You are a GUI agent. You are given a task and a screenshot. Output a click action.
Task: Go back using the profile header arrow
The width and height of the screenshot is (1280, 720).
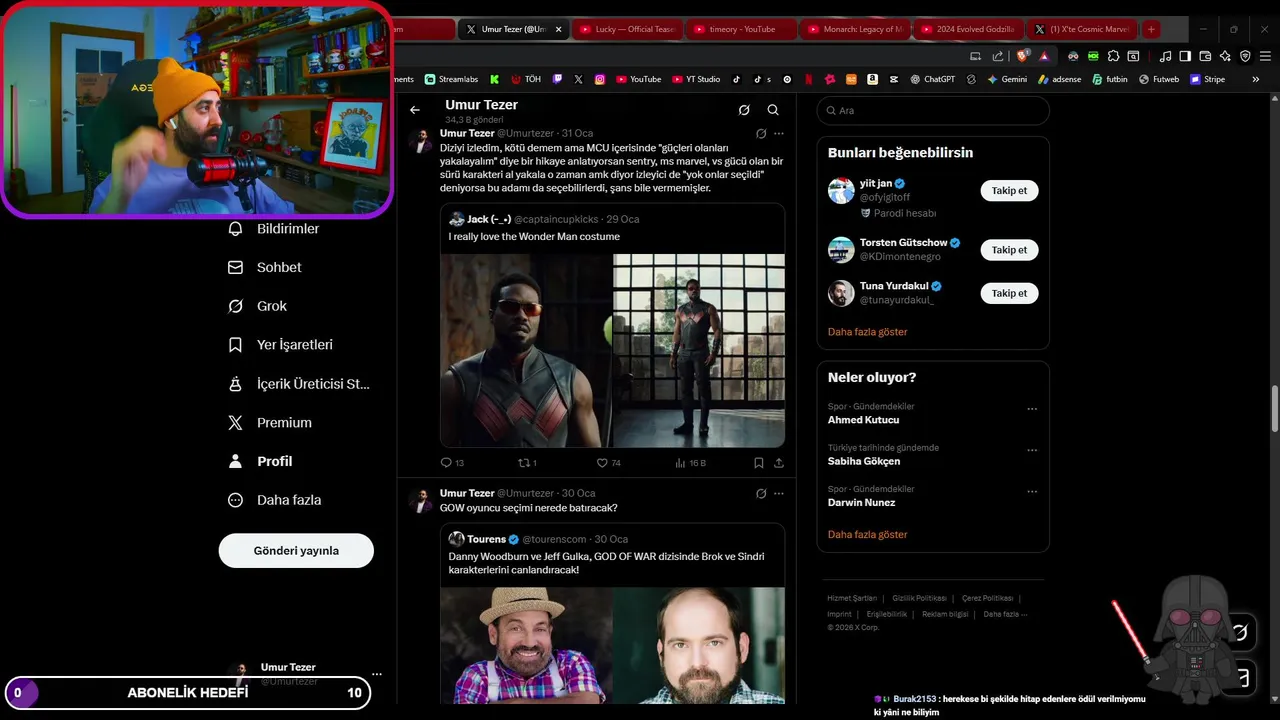pos(415,110)
